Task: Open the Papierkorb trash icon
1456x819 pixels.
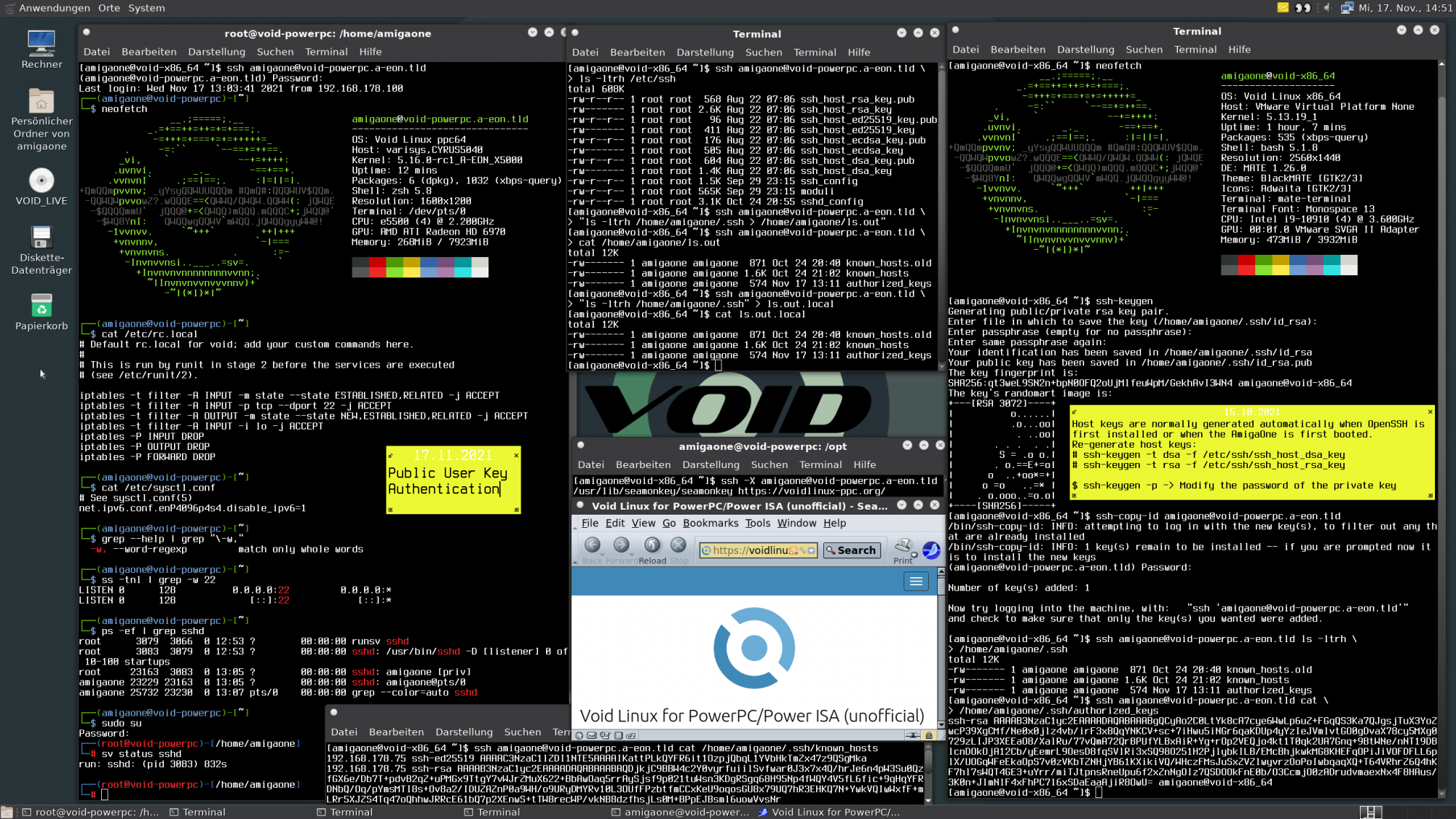Action: tap(41, 306)
